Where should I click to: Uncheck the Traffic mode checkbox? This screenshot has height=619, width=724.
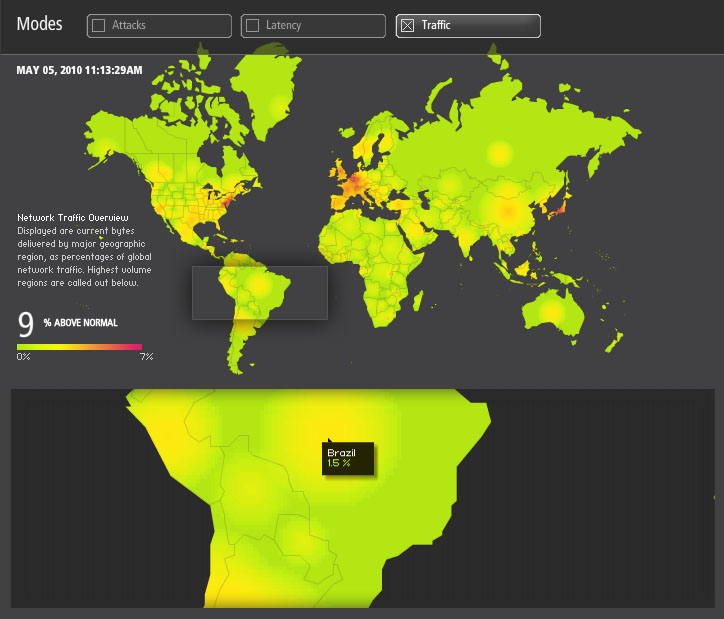coord(407,25)
